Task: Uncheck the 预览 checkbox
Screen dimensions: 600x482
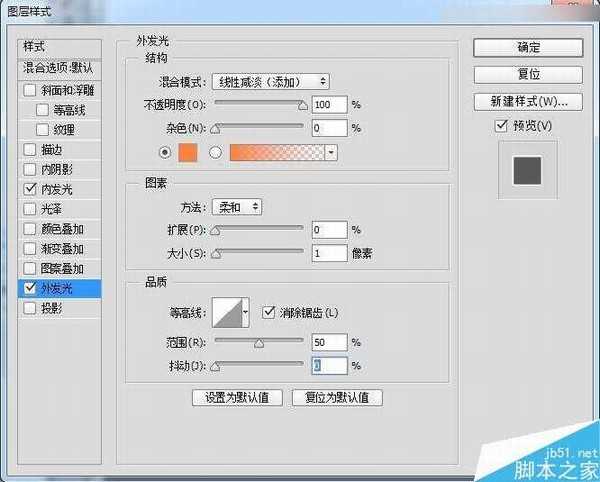Action: tap(501, 126)
